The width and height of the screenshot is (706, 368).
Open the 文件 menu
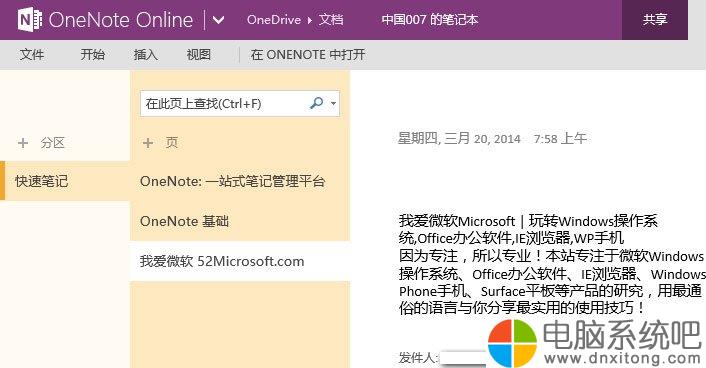pos(32,55)
